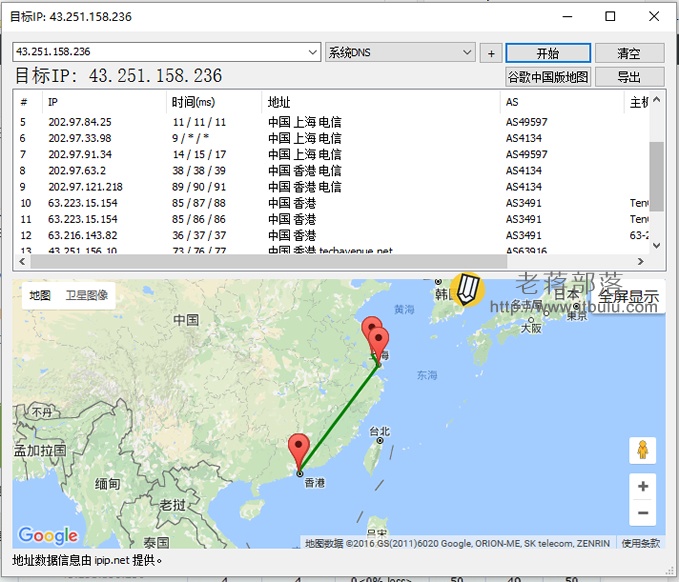This screenshot has height=582, width=679.
Task: Select row with IP 63.216.143.82
Action: point(332,235)
